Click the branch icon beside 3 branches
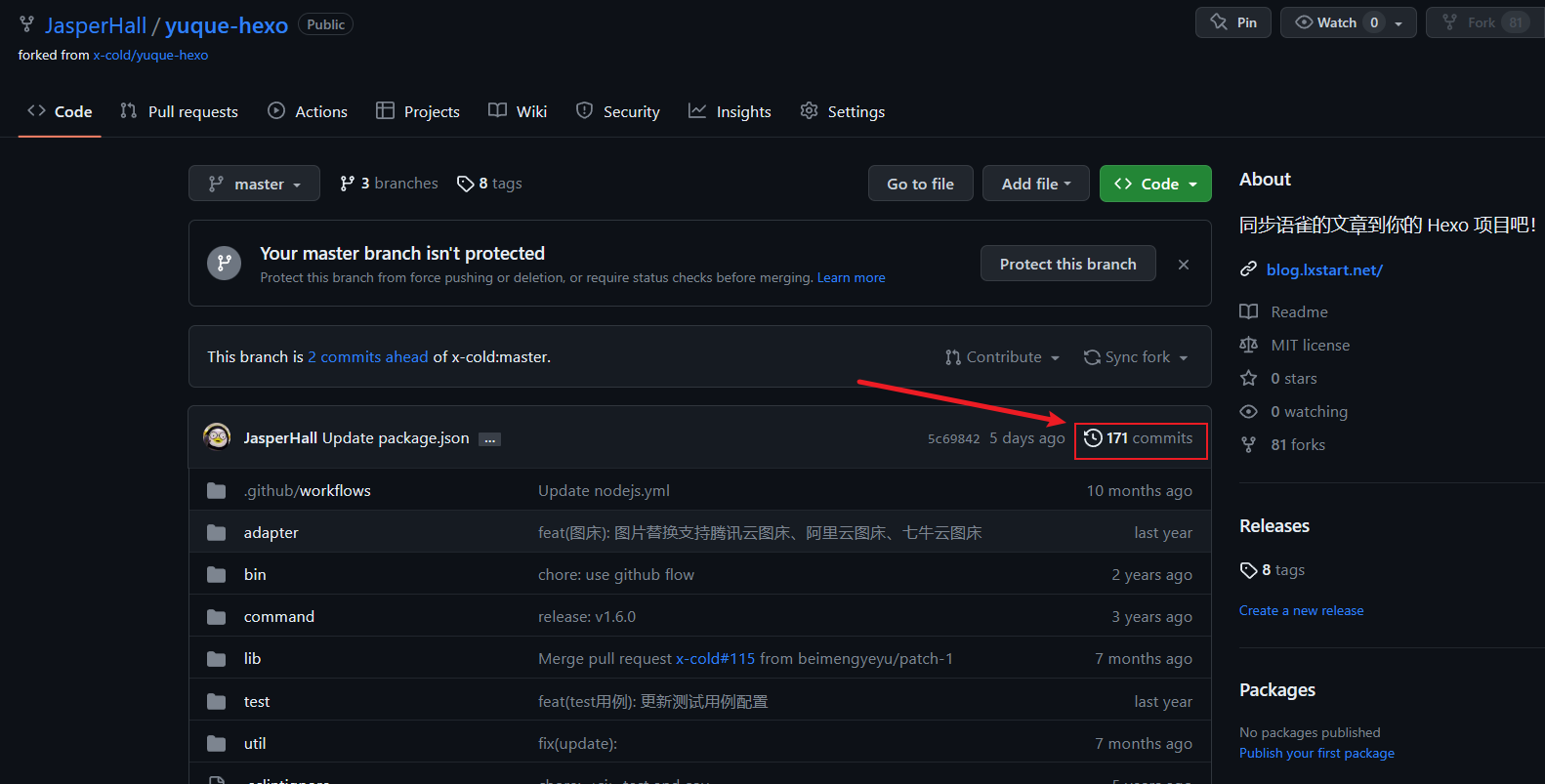This screenshot has height=784, width=1545. coord(347,184)
